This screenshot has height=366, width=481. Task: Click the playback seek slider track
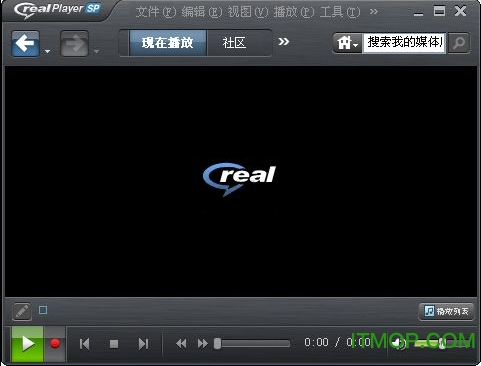252,343
